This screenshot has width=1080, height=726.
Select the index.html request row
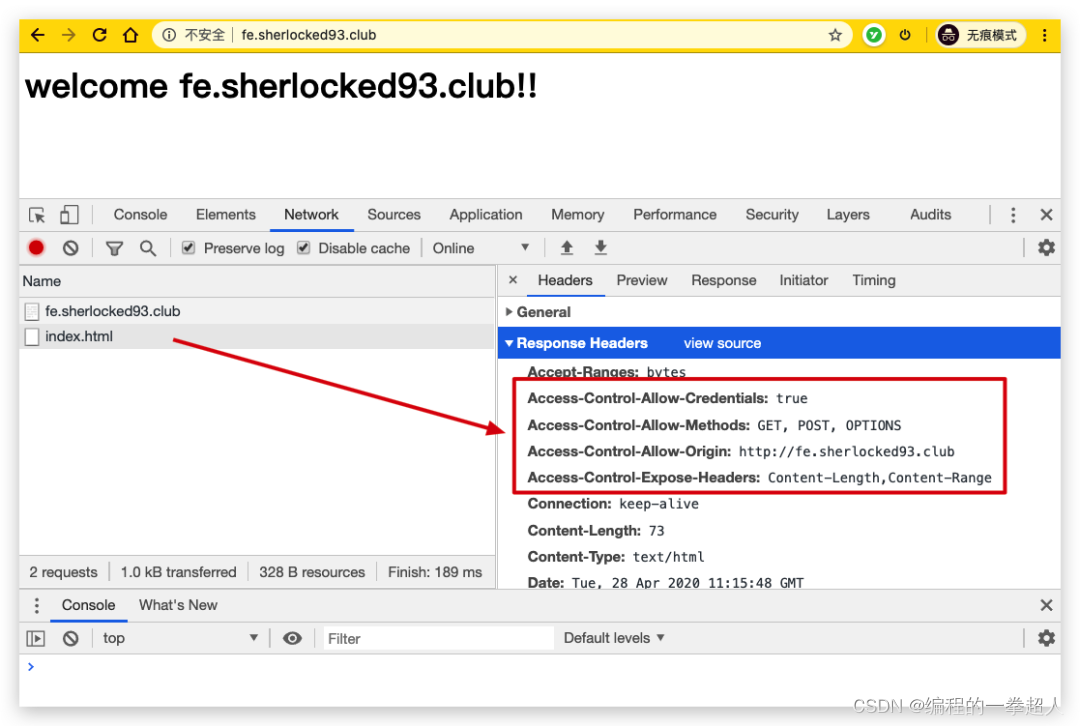pos(257,337)
